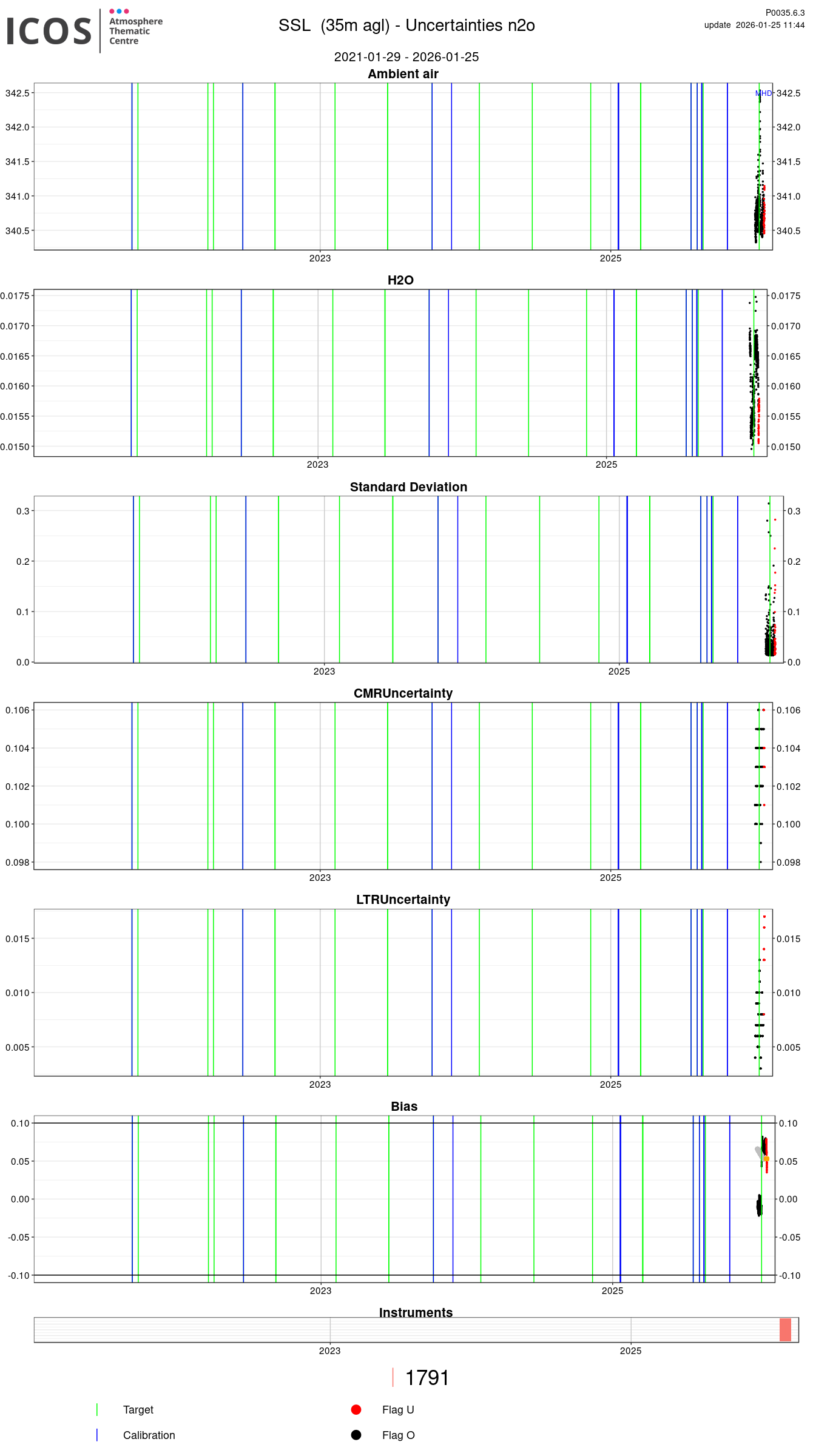Select the Standard Deviation panel heading
813x1456 pixels.
[408, 487]
